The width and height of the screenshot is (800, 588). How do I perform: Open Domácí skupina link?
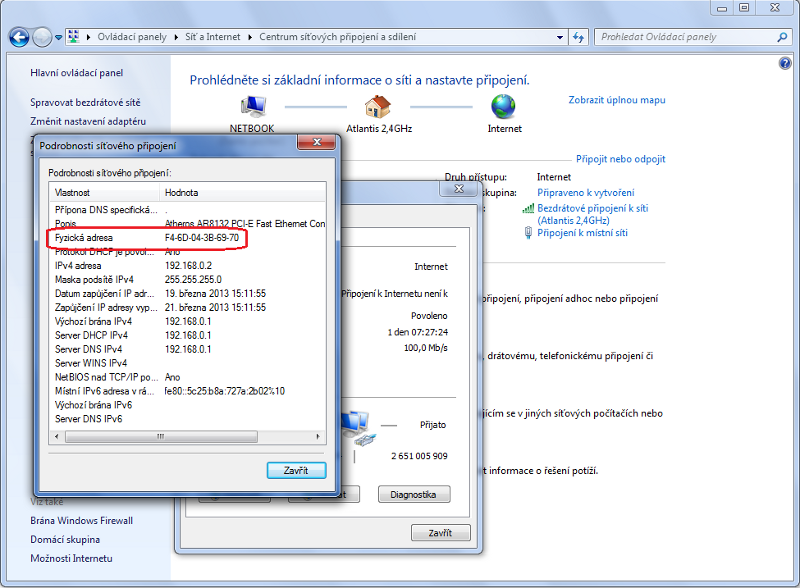pyautogui.click(x=65, y=540)
